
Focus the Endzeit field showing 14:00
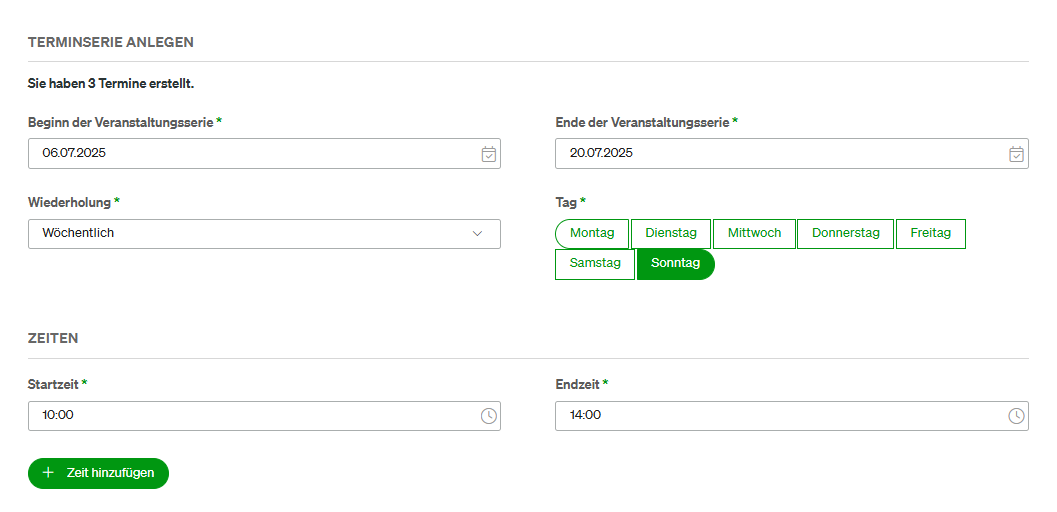(791, 416)
